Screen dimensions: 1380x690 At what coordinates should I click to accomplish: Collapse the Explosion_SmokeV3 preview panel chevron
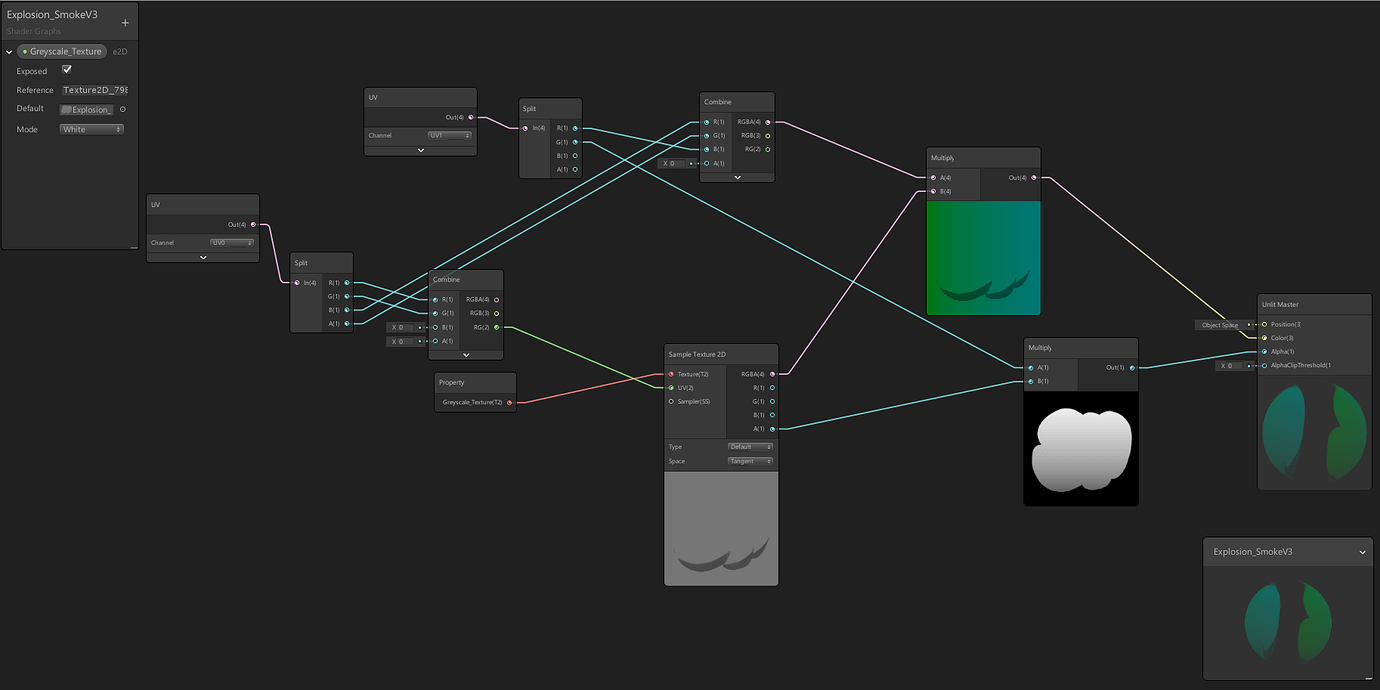tap(1361, 551)
